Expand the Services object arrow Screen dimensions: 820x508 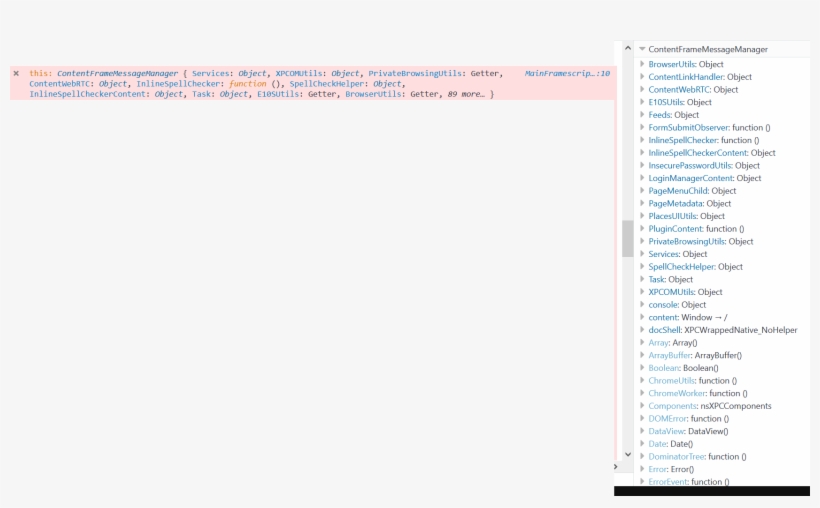point(642,254)
